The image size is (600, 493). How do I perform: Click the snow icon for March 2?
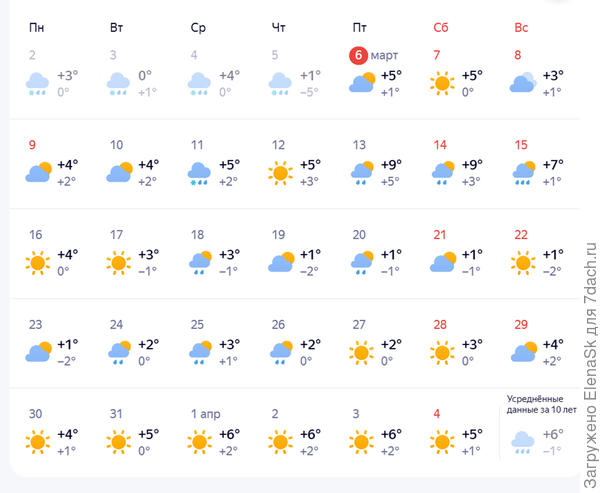[38, 83]
